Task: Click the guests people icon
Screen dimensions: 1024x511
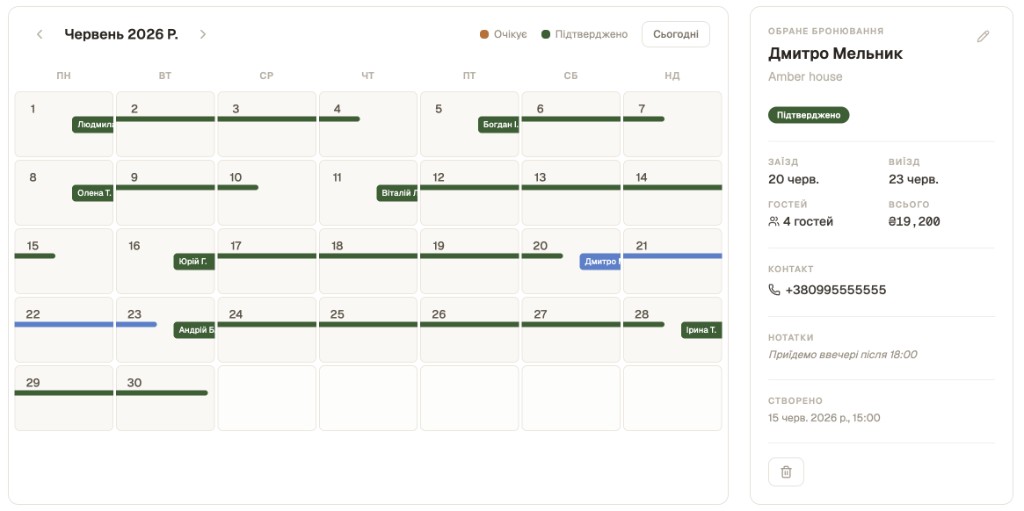Action: [x=774, y=222]
